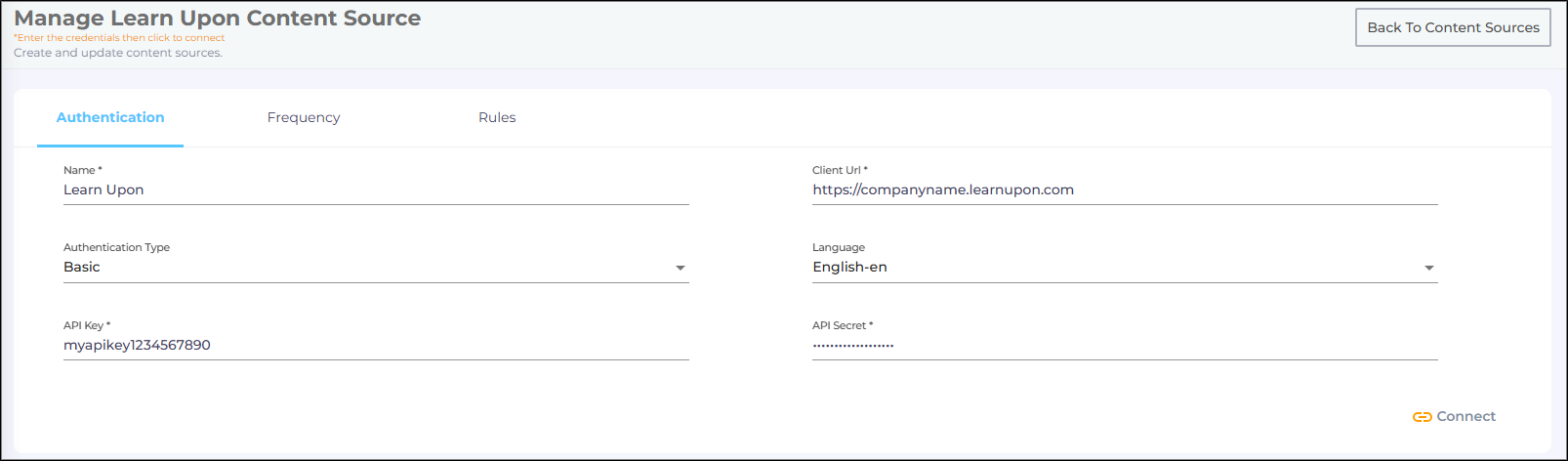Focus the Name field containing Learn Upon

click(376, 190)
